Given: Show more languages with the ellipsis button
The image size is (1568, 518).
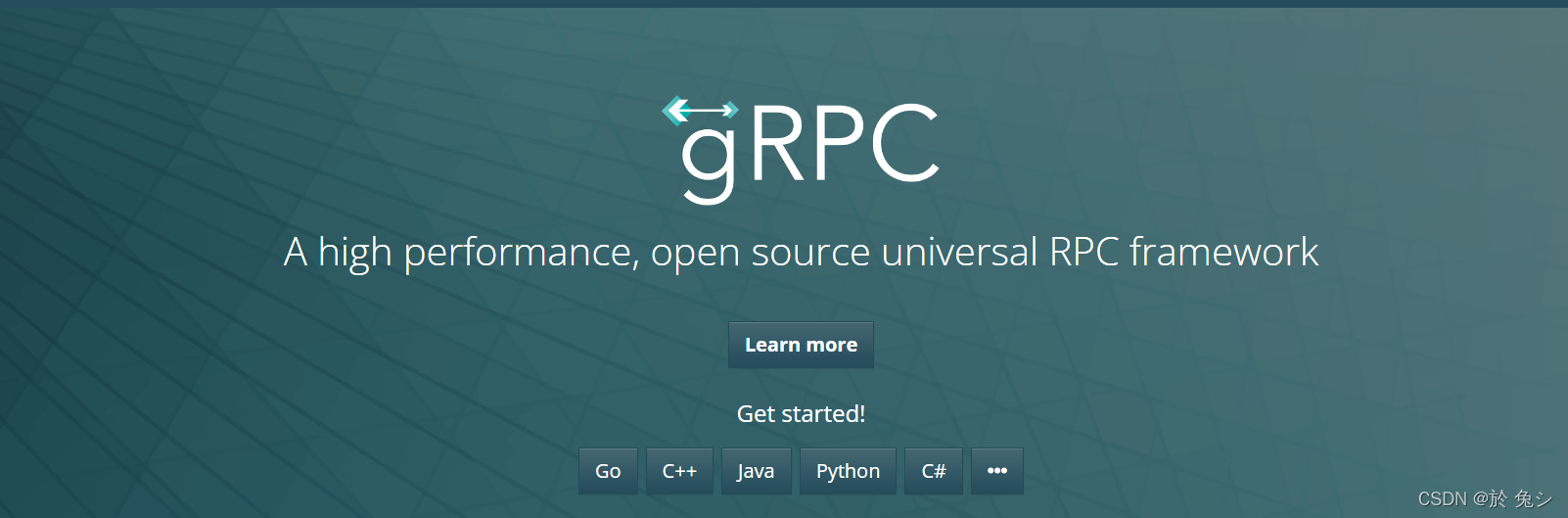Looking at the screenshot, I should click(997, 471).
